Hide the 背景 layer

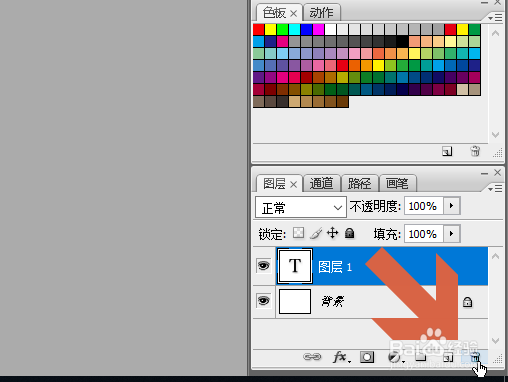click(264, 301)
